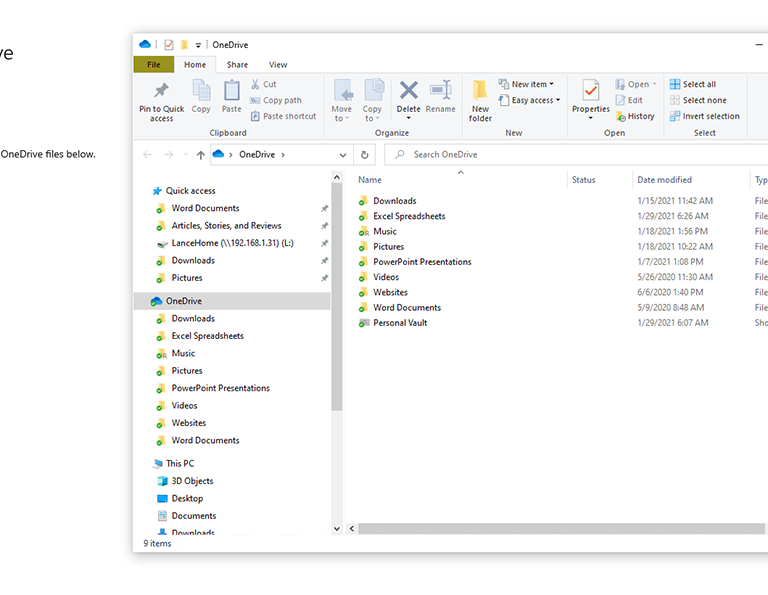Expand the address bar history dropdown
Viewport: 768px width, 595px height.
pyautogui.click(x=343, y=155)
